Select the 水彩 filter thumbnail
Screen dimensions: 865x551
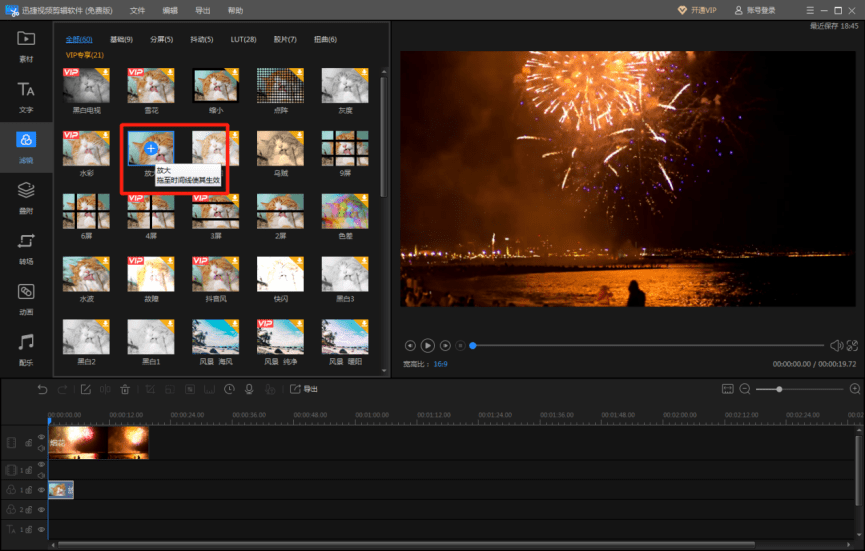point(86,149)
